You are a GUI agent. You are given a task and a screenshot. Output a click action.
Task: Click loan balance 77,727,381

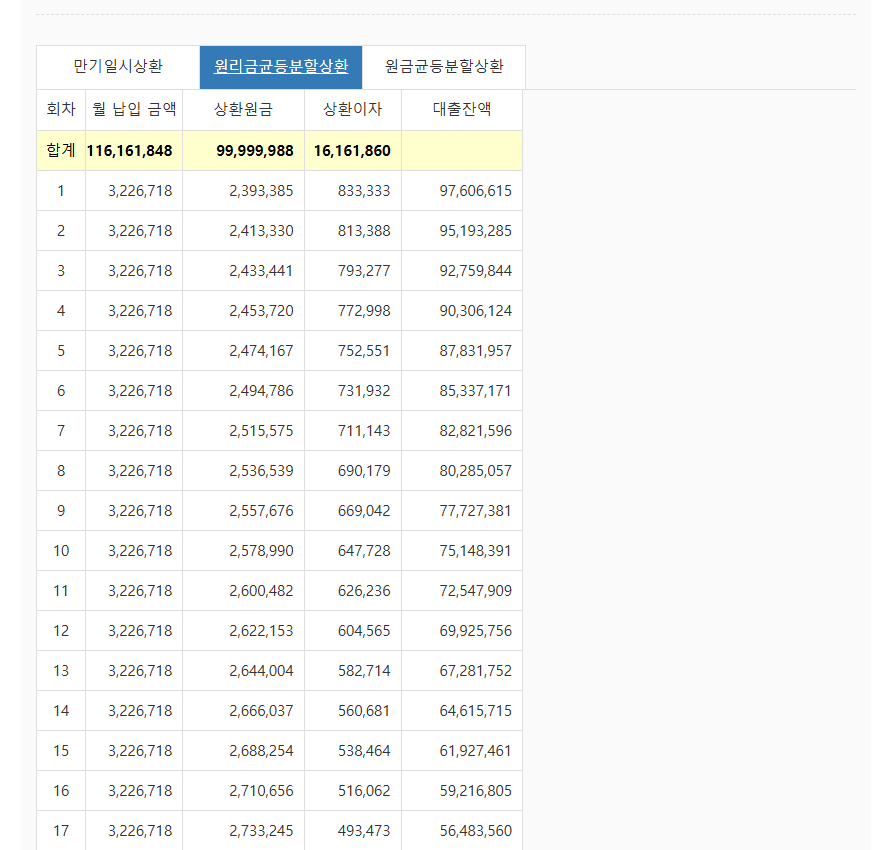coord(476,511)
